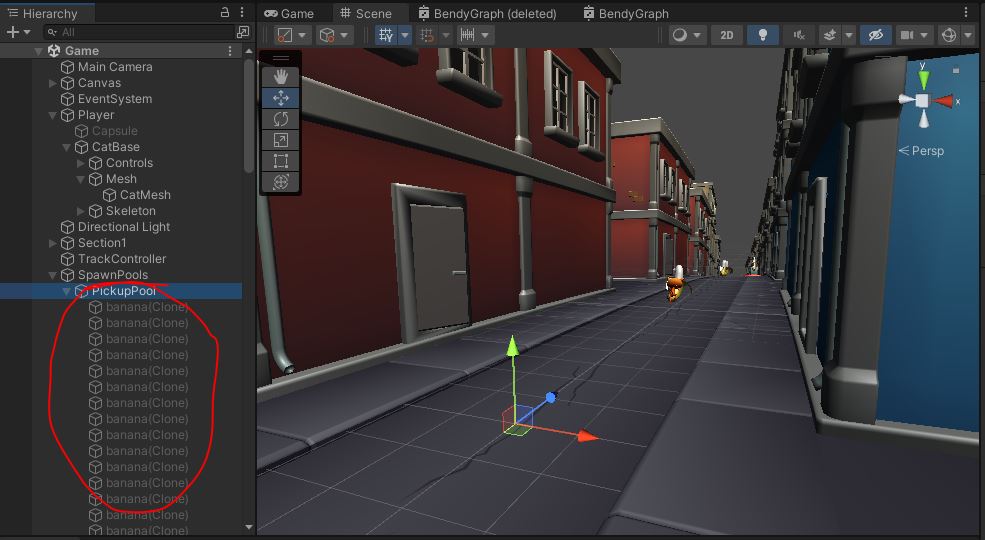Toggle 2D view mode
Viewport: 985px width, 540px height.
pos(727,35)
